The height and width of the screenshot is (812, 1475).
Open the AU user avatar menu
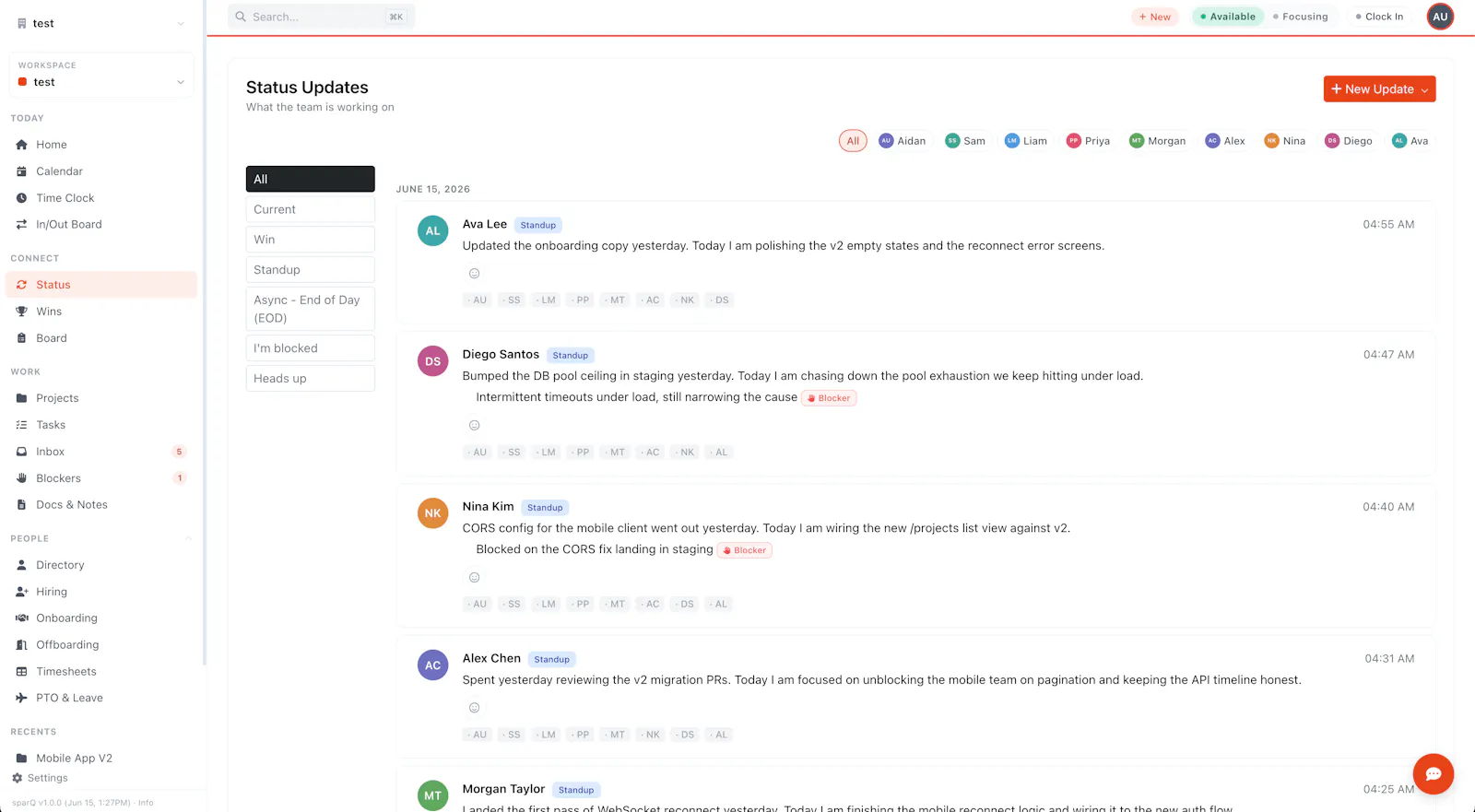[1440, 17]
